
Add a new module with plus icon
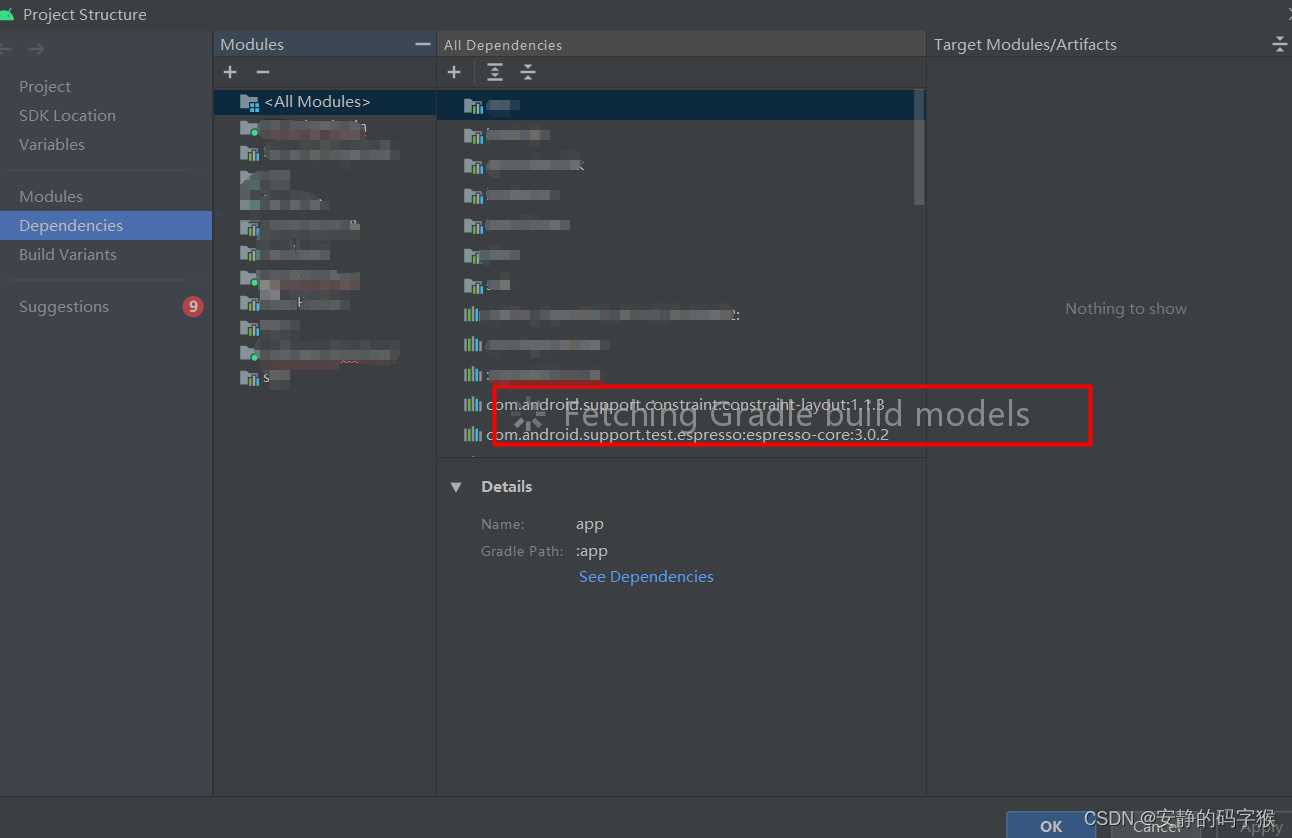(x=230, y=72)
